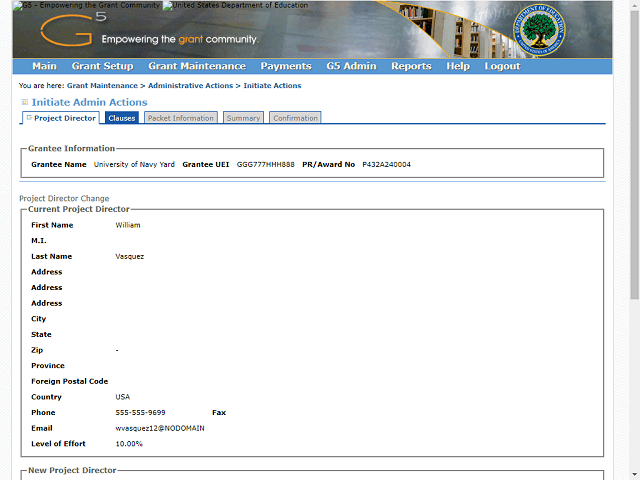Click the small icon on Project Director tab
The width and height of the screenshot is (640, 480).
29,118
